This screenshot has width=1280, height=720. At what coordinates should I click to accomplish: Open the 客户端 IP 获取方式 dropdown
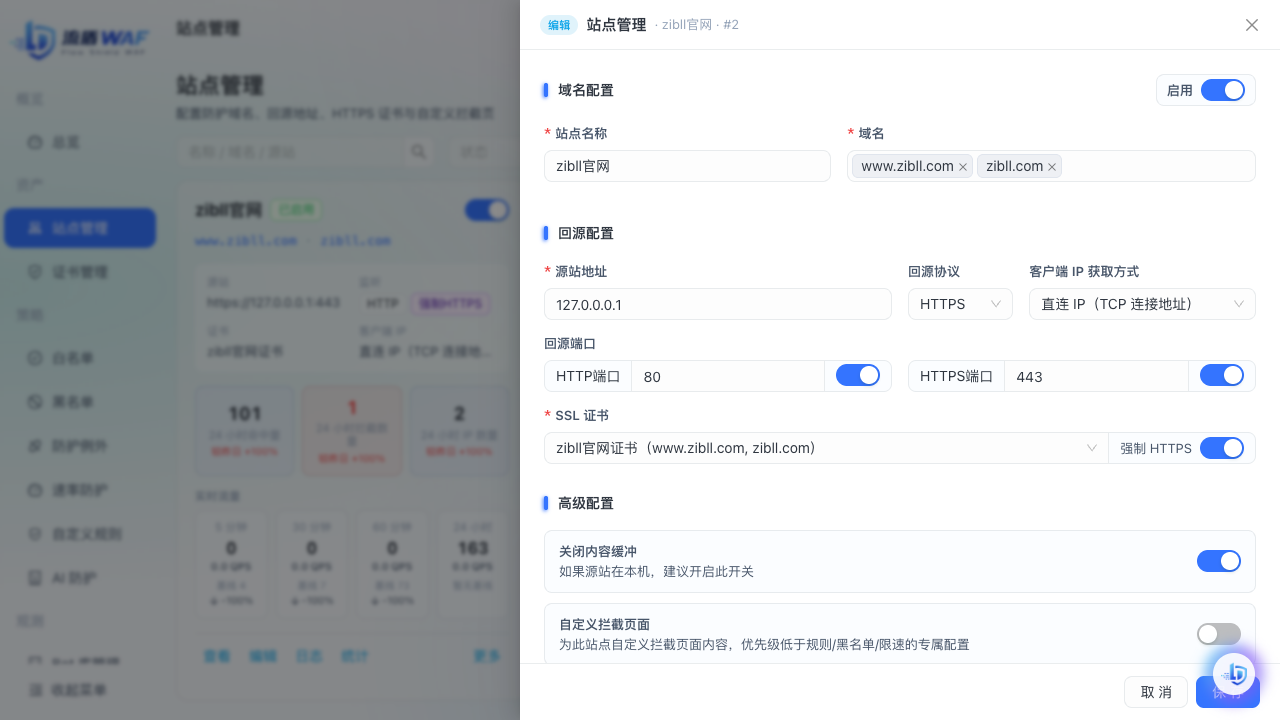tap(1142, 304)
